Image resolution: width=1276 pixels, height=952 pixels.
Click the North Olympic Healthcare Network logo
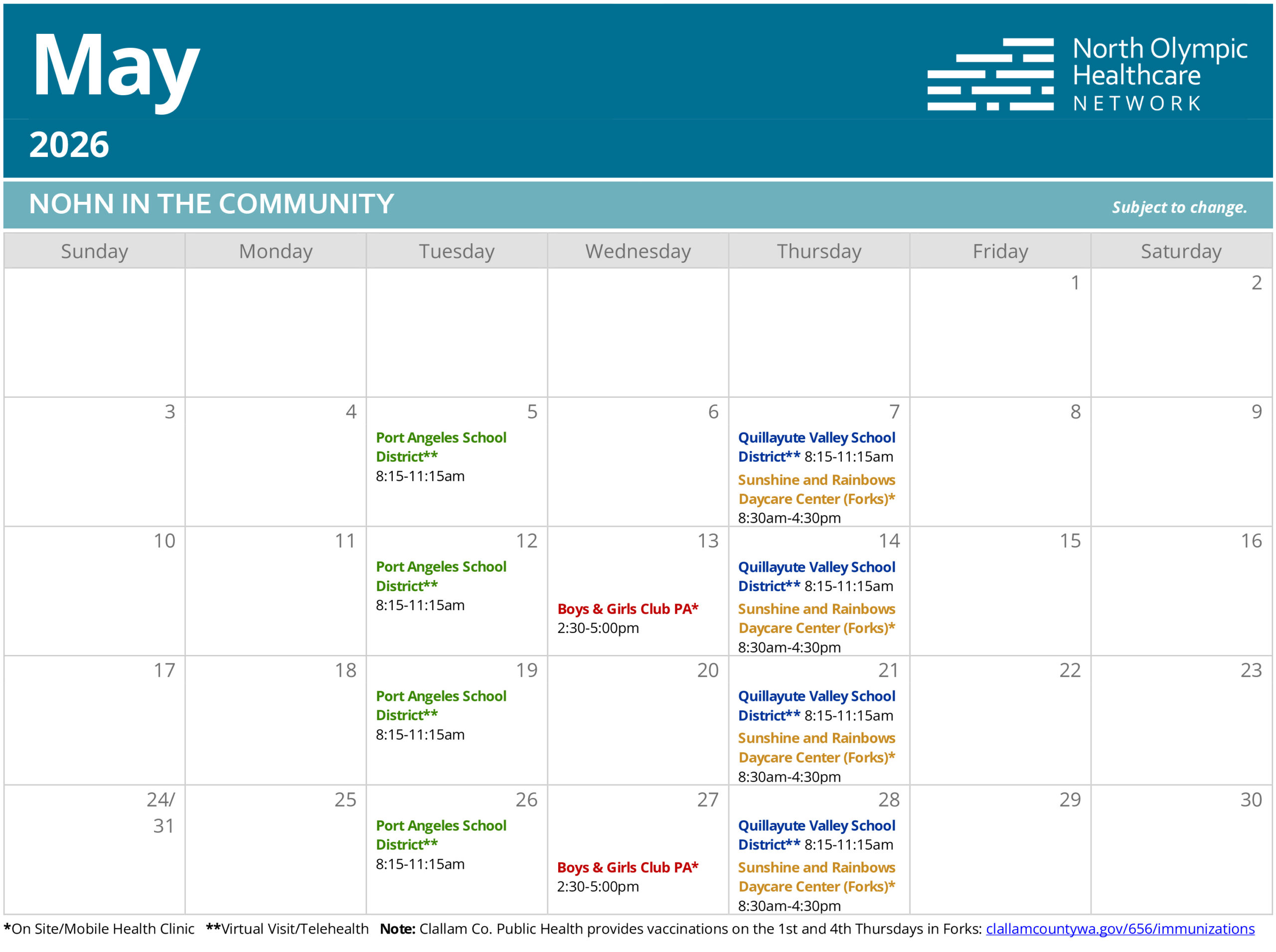(x=1087, y=73)
